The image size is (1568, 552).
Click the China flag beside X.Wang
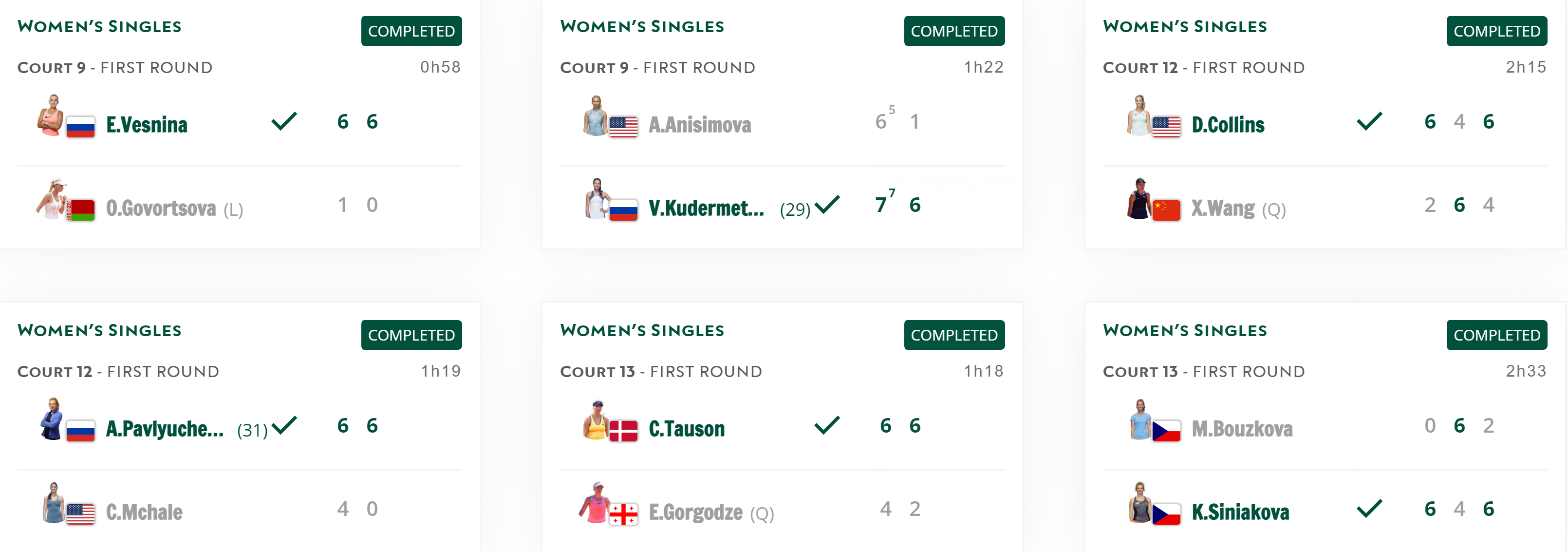point(1166,210)
